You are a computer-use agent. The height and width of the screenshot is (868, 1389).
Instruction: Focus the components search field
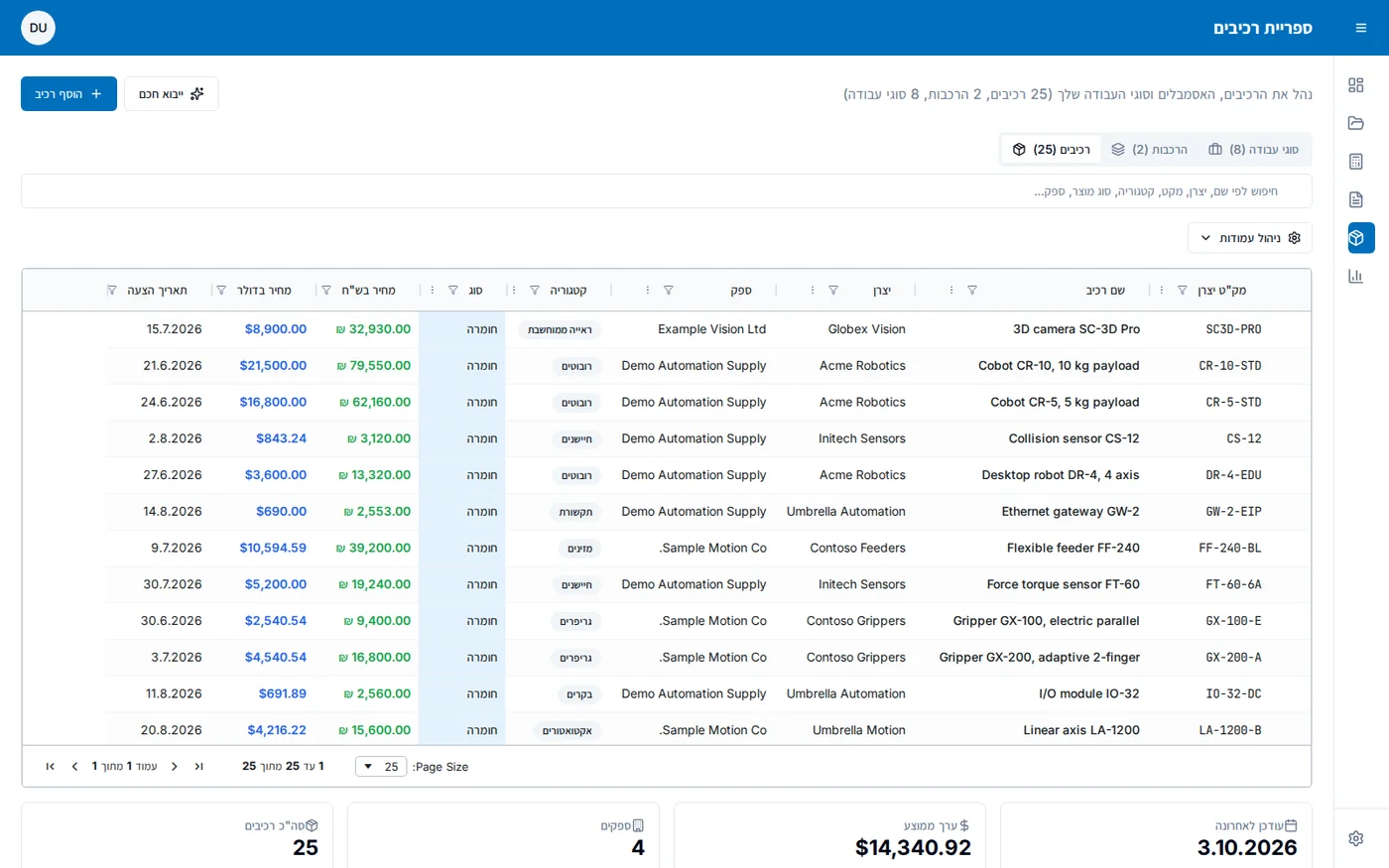667,191
